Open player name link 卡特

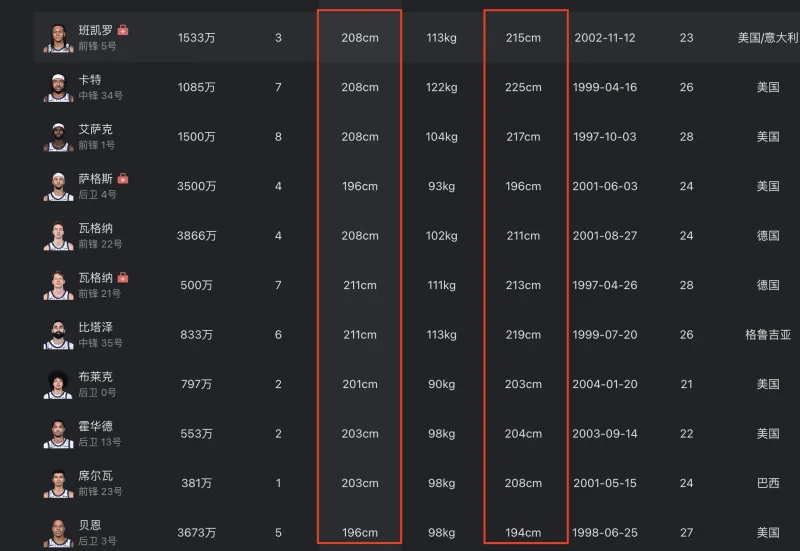(x=90, y=80)
